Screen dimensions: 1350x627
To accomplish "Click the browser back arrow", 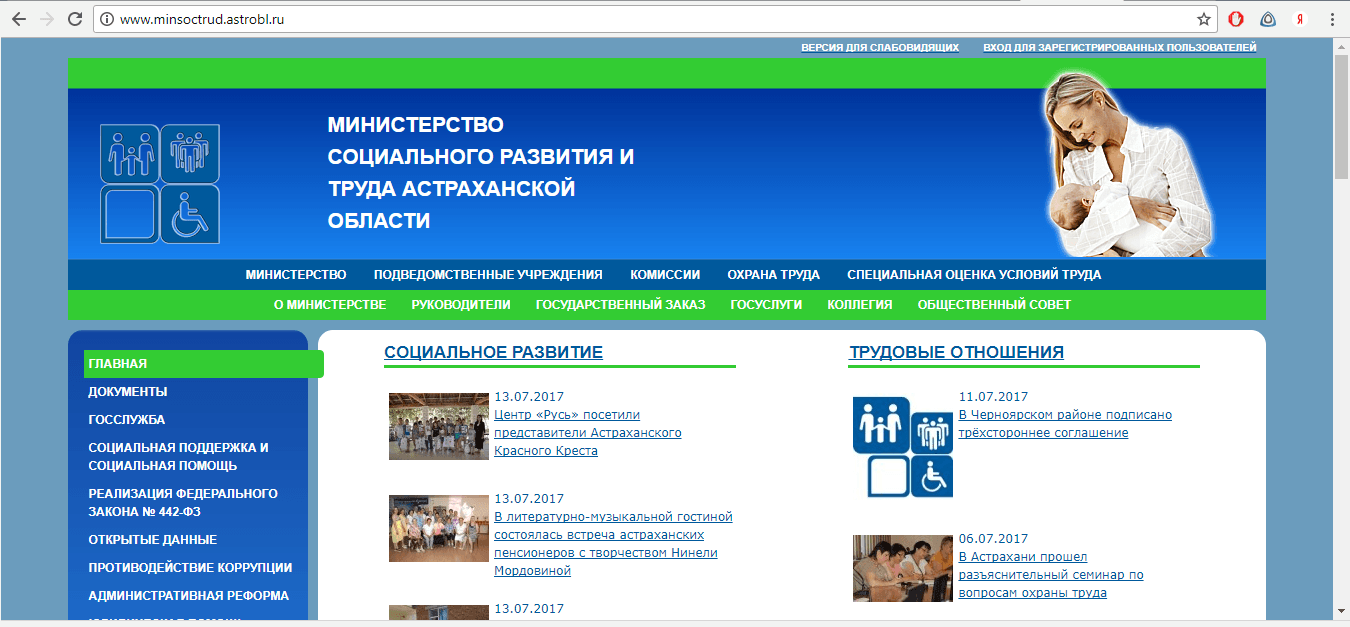I will pyautogui.click(x=19, y=19).
